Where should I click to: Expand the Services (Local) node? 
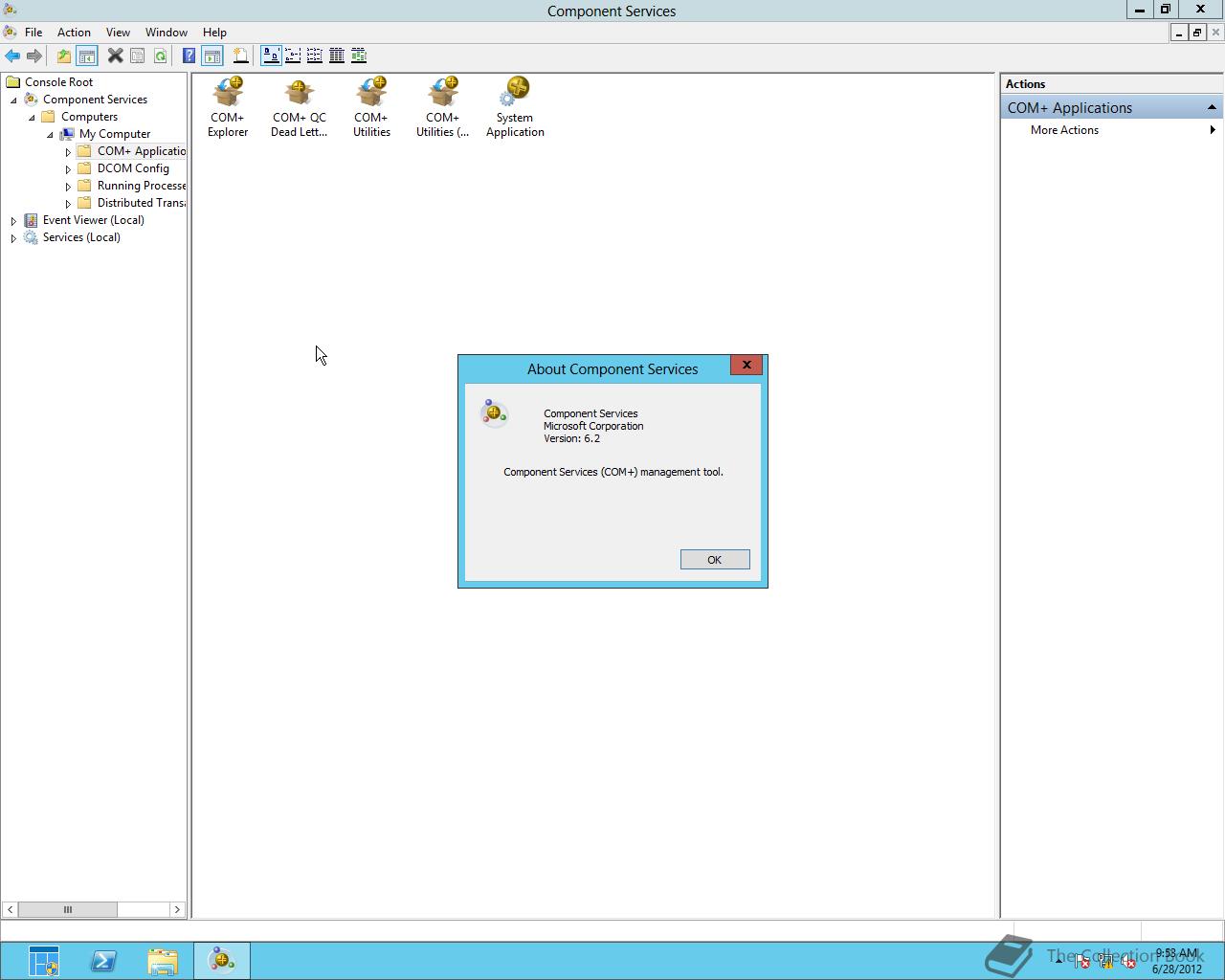13,238
